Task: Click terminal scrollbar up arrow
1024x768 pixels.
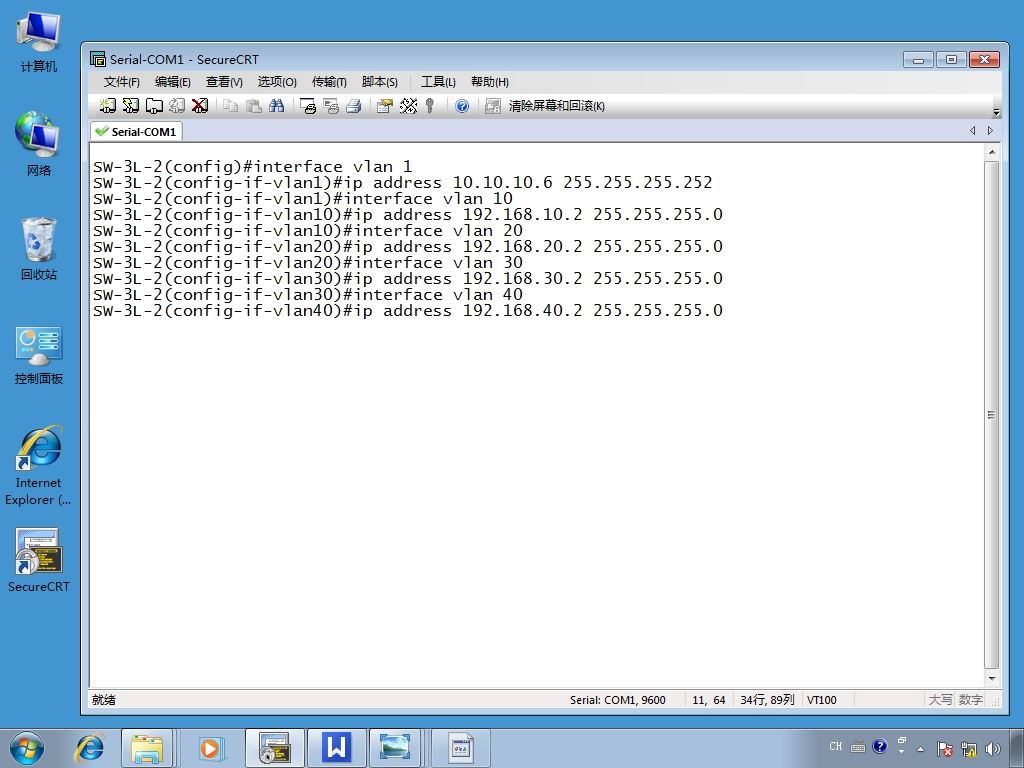Action: [x=991, y=152]
